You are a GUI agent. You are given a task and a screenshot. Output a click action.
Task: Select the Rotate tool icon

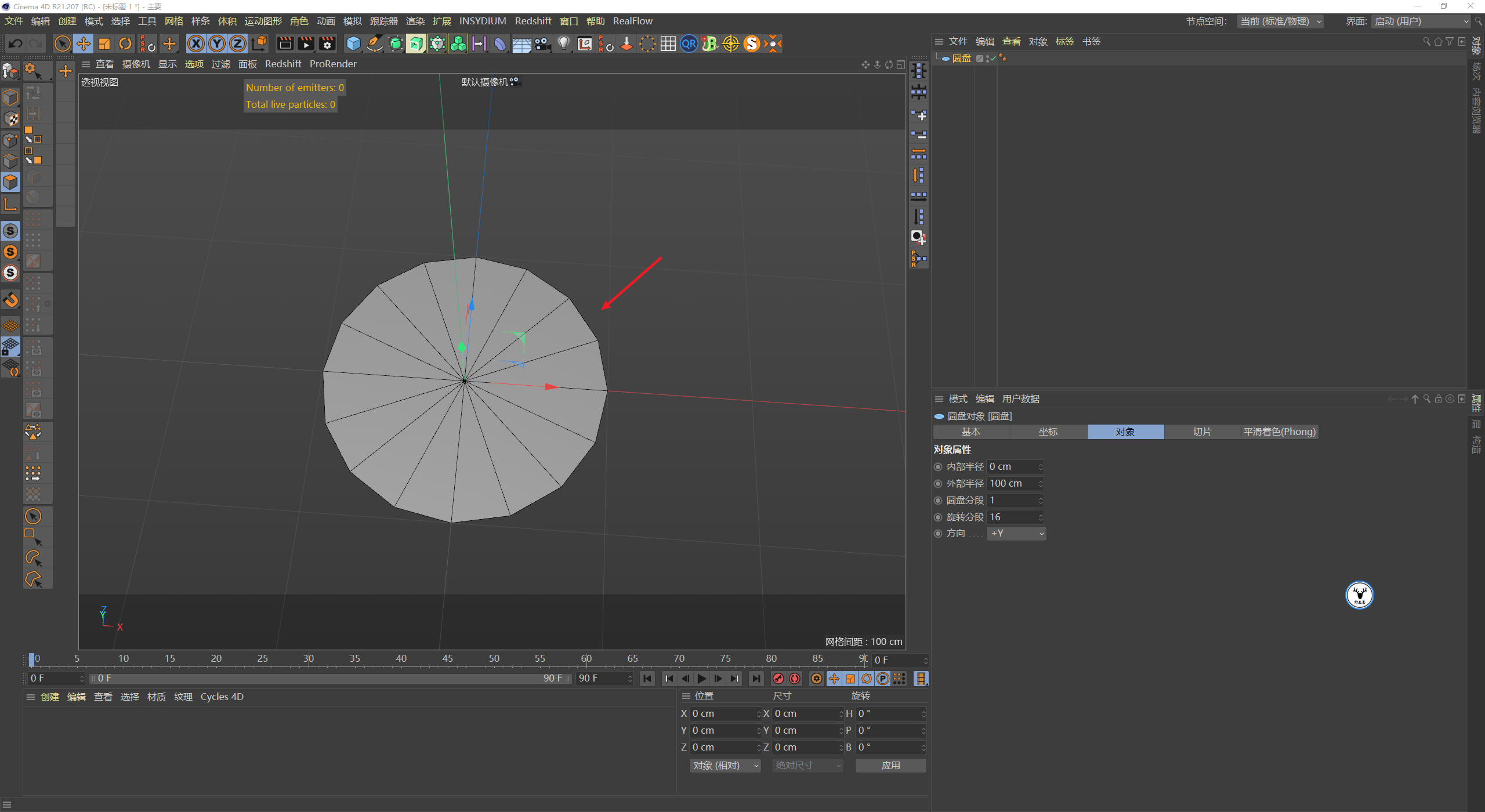tap(125, 43)
